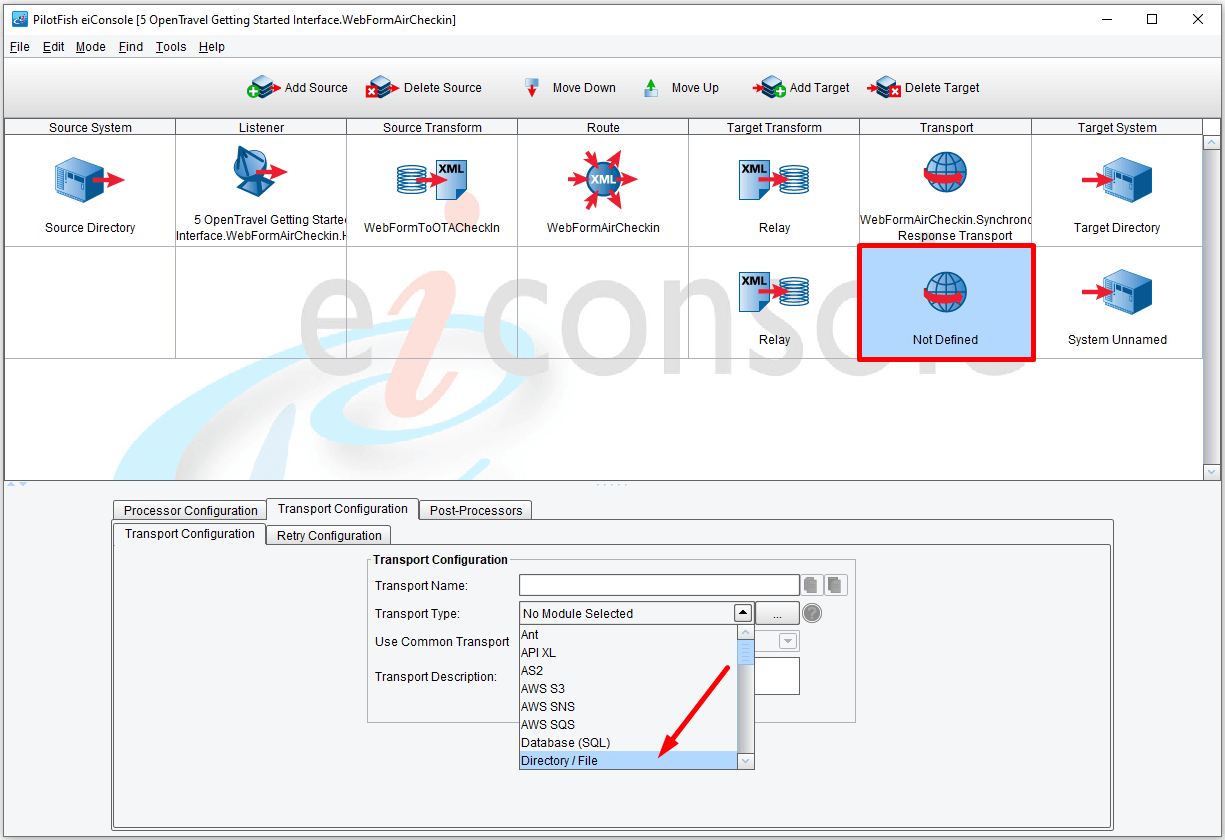Click the transport list scroll down arrow

pyautogui.click(x=746, y=761)
